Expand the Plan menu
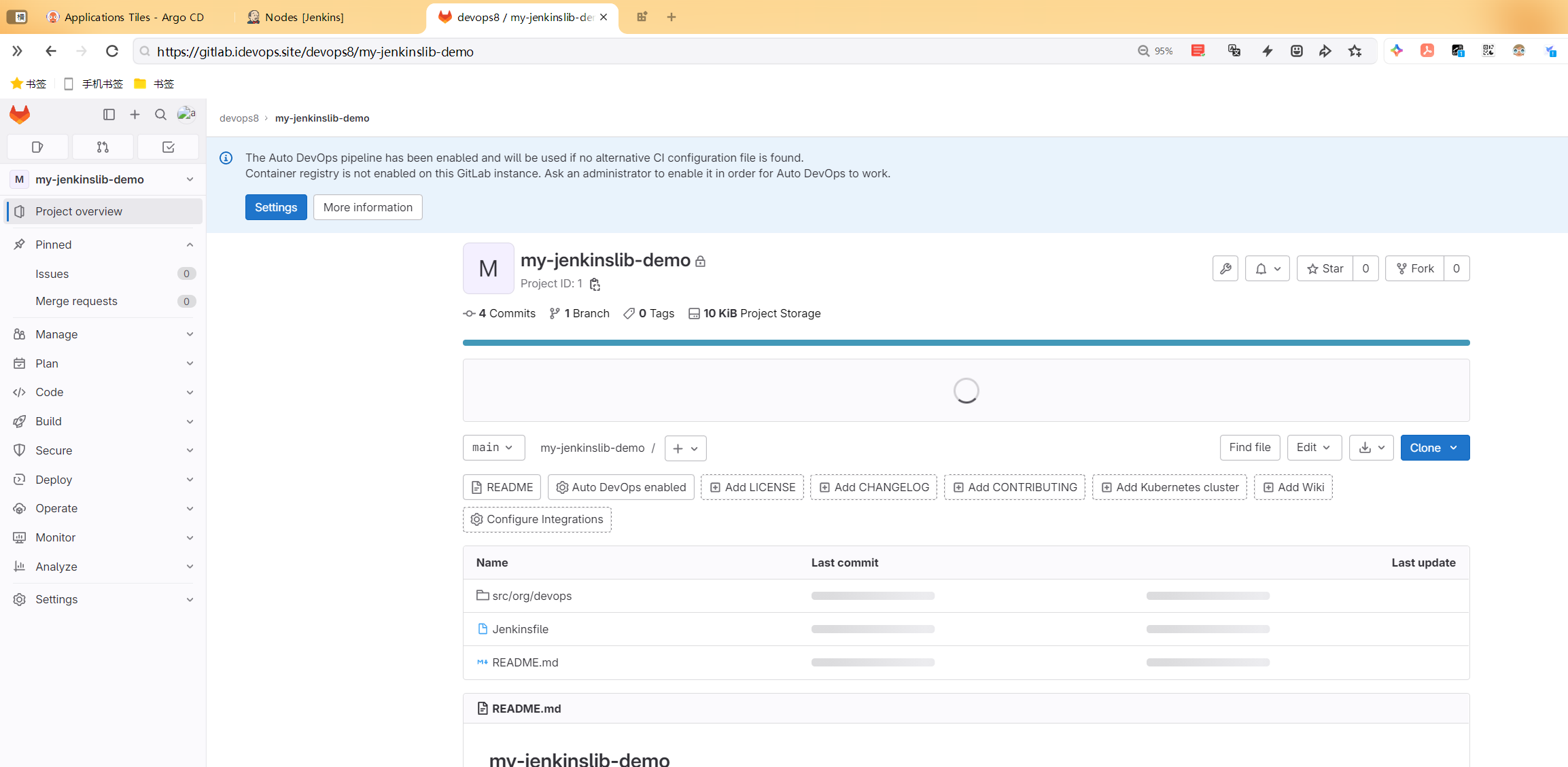This screenshot has height=767, width=1568. [103, 363]
